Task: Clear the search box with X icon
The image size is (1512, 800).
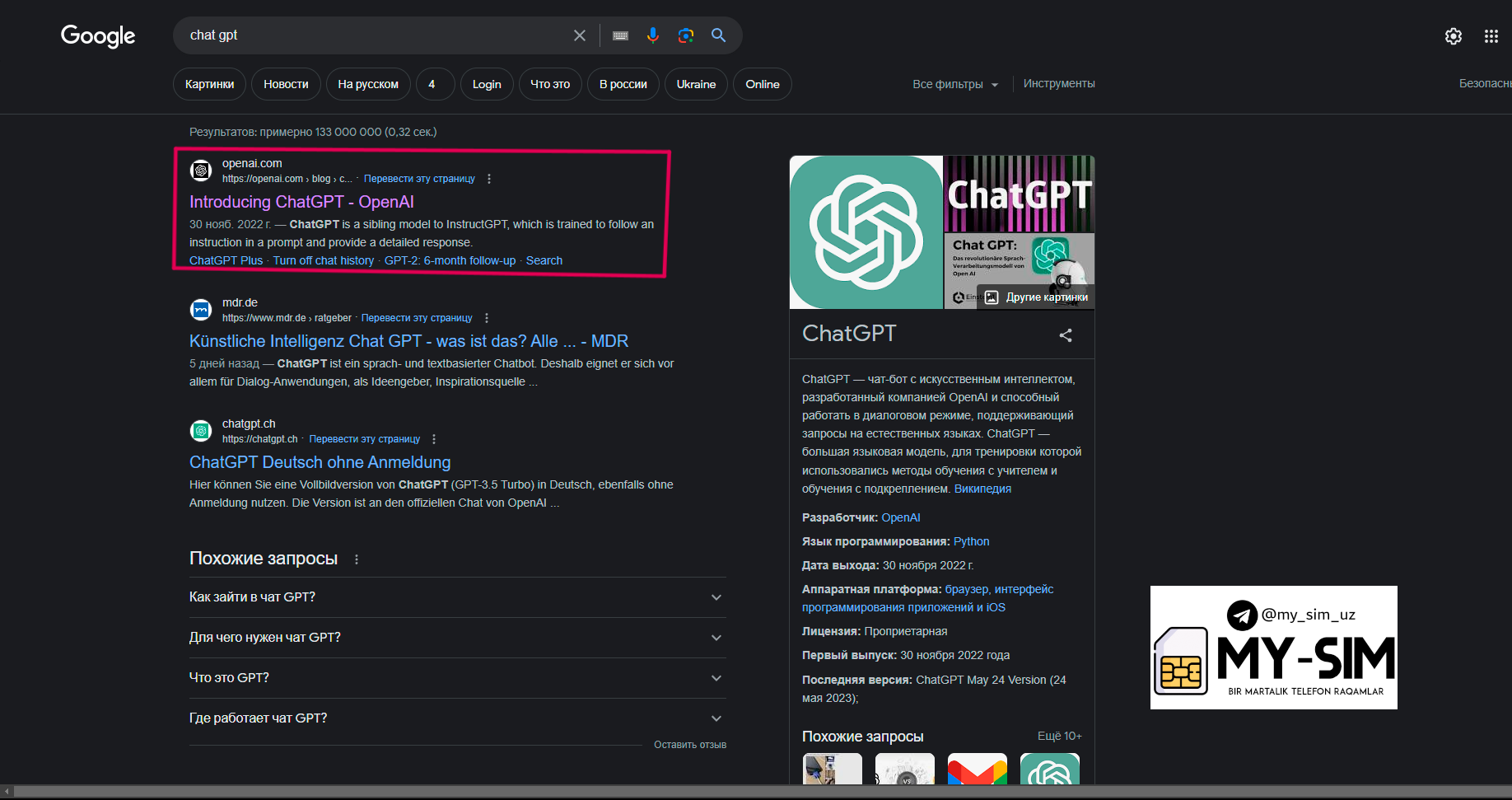Action: coord(580,35)
